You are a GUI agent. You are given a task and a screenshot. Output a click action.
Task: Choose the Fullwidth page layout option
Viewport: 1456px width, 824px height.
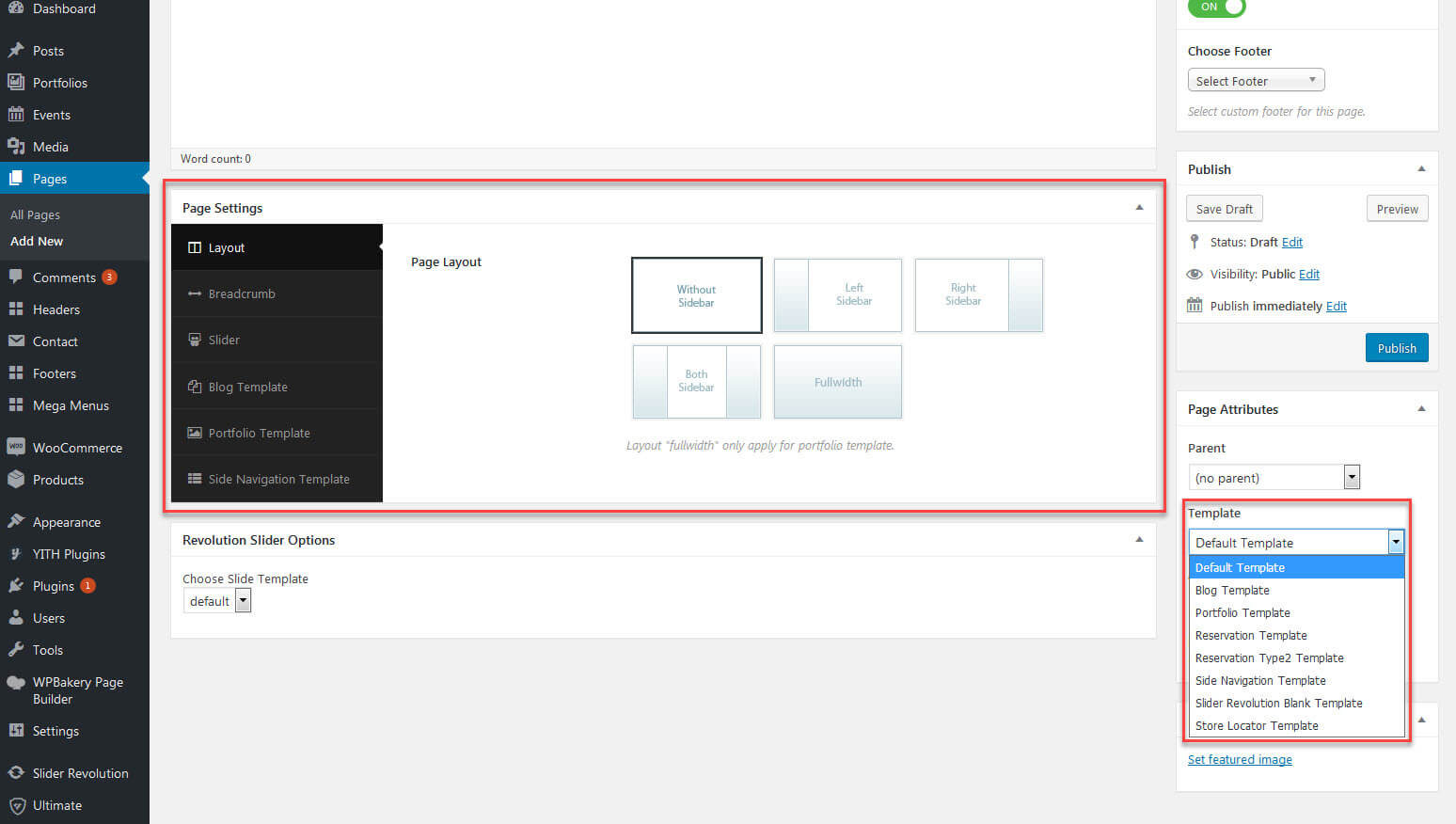(837, 382)
